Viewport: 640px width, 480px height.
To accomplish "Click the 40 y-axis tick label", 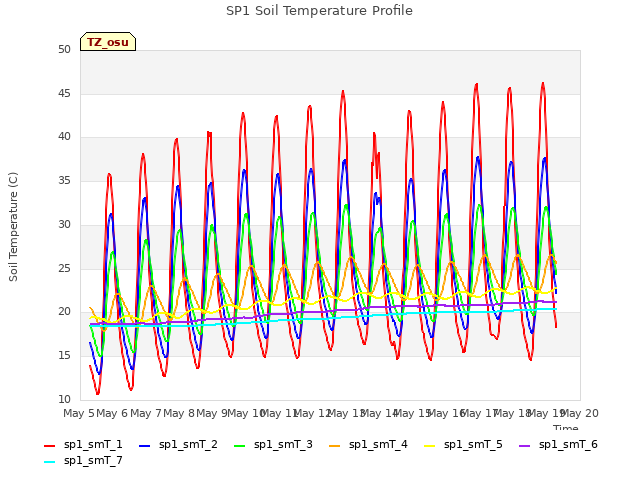I will pyautogui.click(x=64, y=137).
